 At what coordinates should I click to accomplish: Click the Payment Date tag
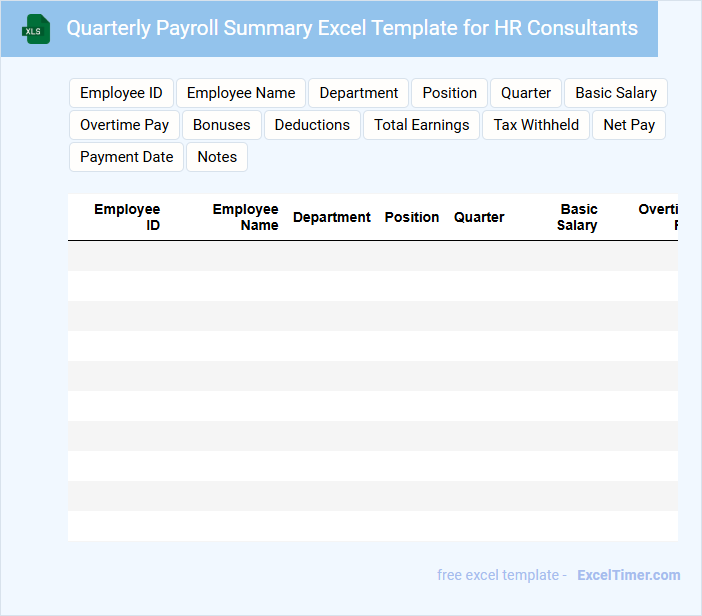click(x=126, y=157)
